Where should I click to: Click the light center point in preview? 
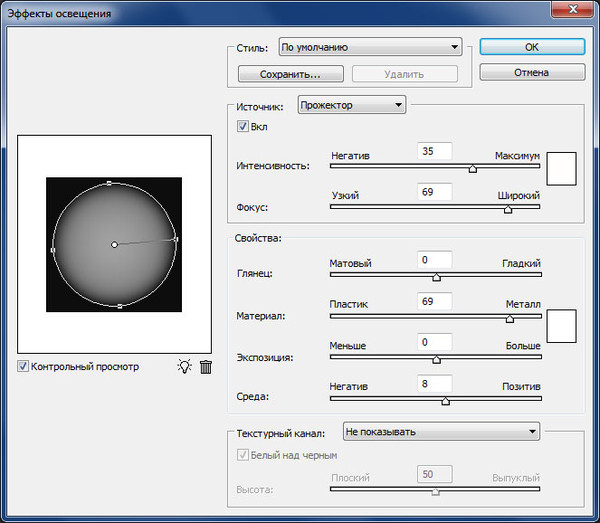pos(114,244)
